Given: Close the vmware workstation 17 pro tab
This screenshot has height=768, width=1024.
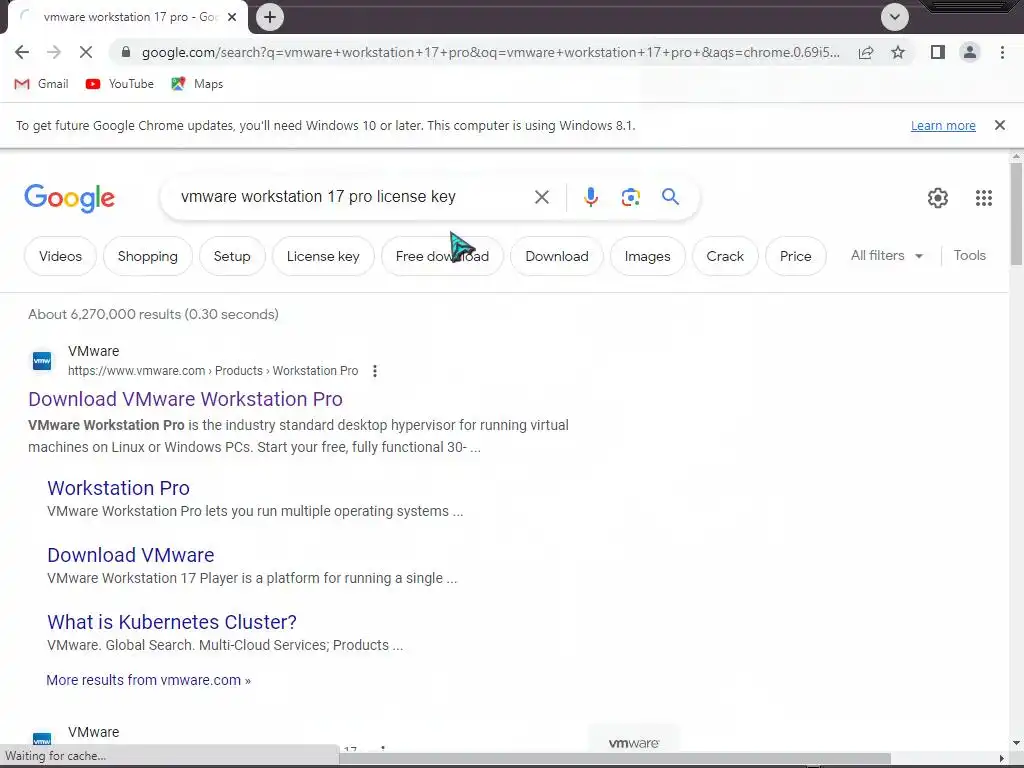Looking at the screenshot, I should [232, 17].
